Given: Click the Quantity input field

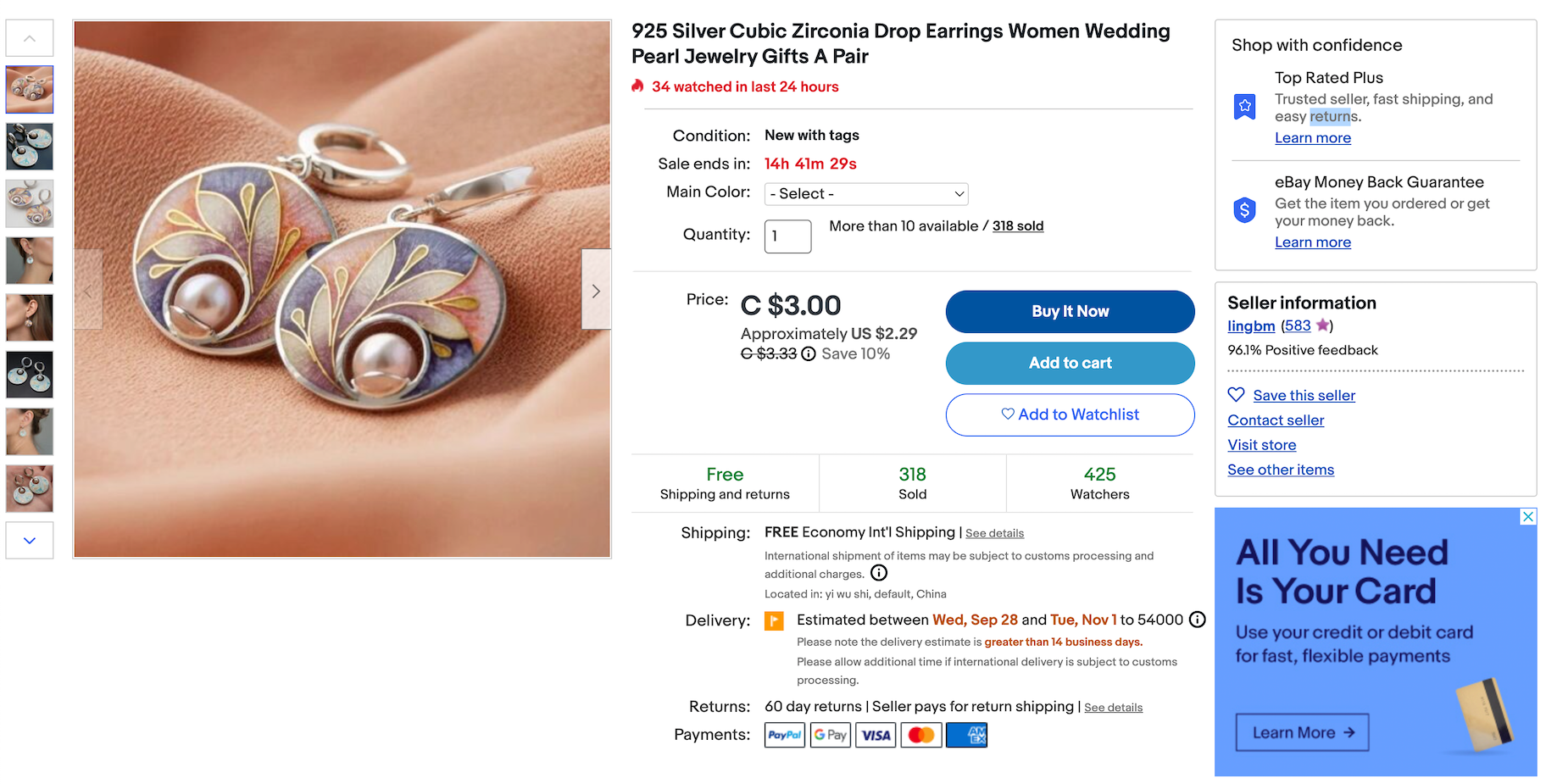Looking at the screenshot, I should (x=787, y=236).
